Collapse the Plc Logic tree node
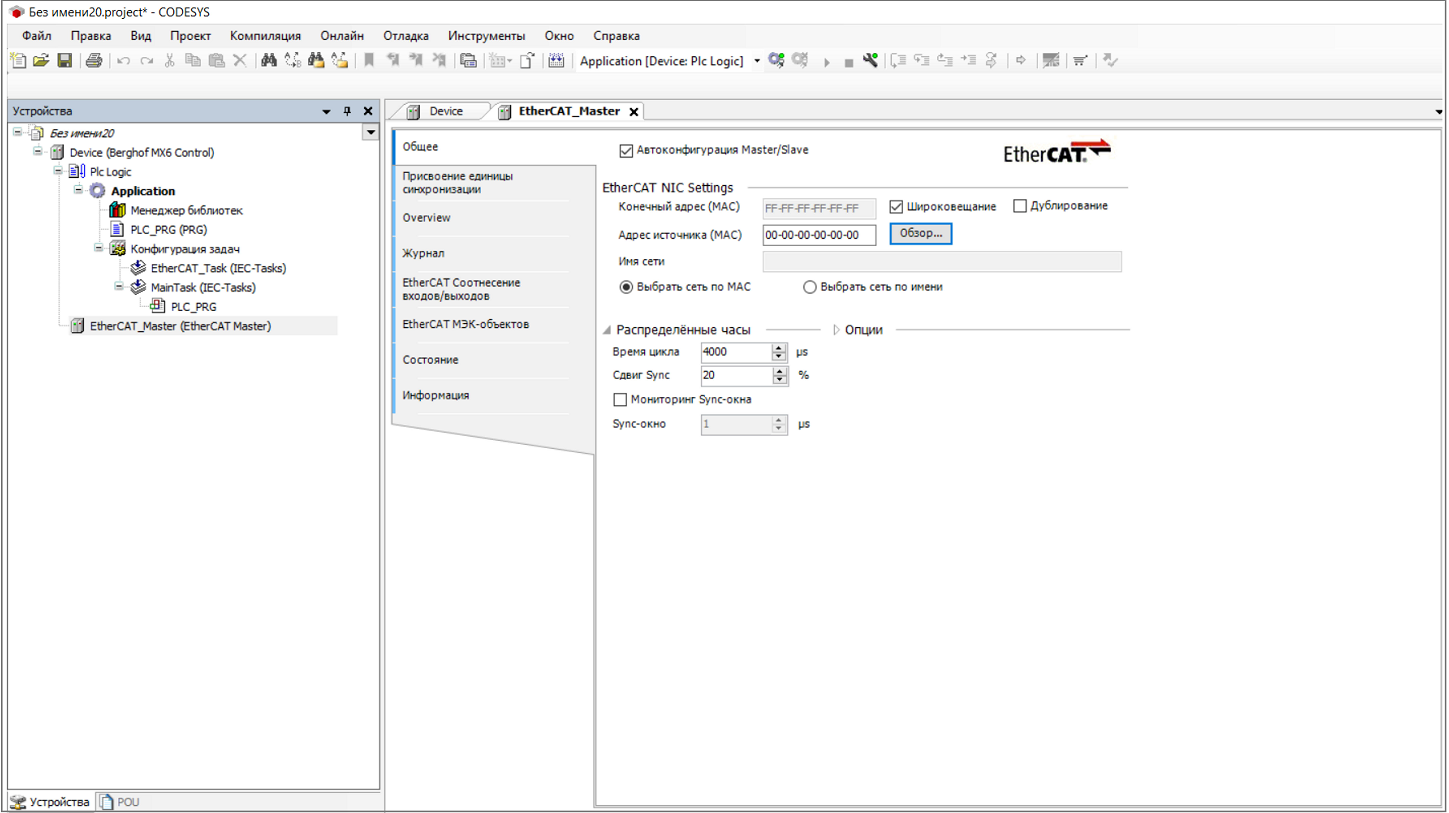Viewport: 1449px width, 813px height. 58,171
